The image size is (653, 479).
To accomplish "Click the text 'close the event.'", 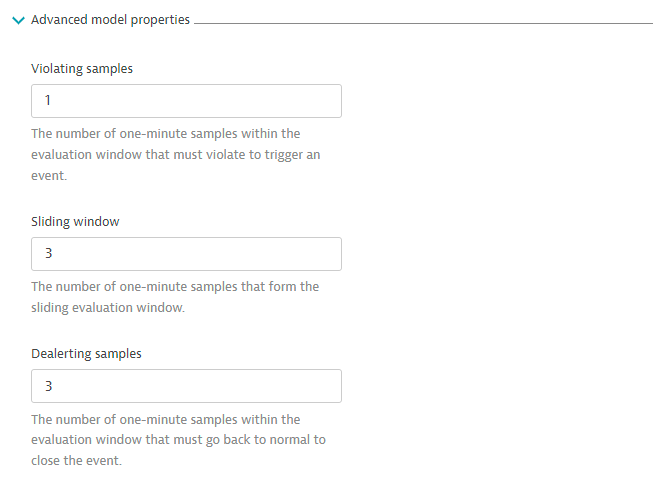I will click(76, 461).
